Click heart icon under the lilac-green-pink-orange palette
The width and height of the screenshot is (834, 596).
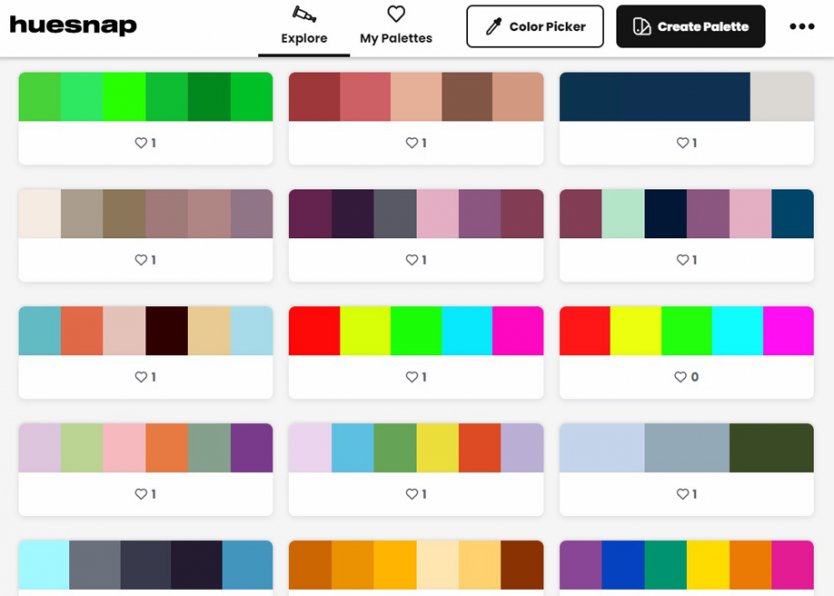[x=140, y=494]
